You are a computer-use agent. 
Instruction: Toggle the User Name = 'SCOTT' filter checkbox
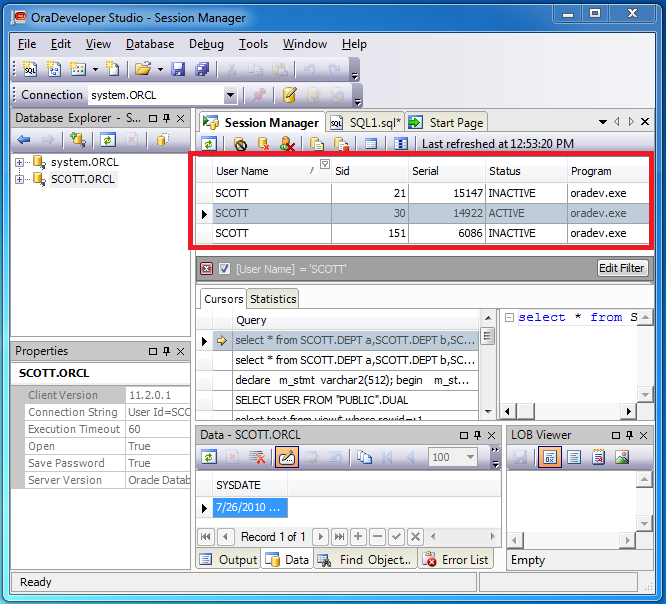click(224, 269)
